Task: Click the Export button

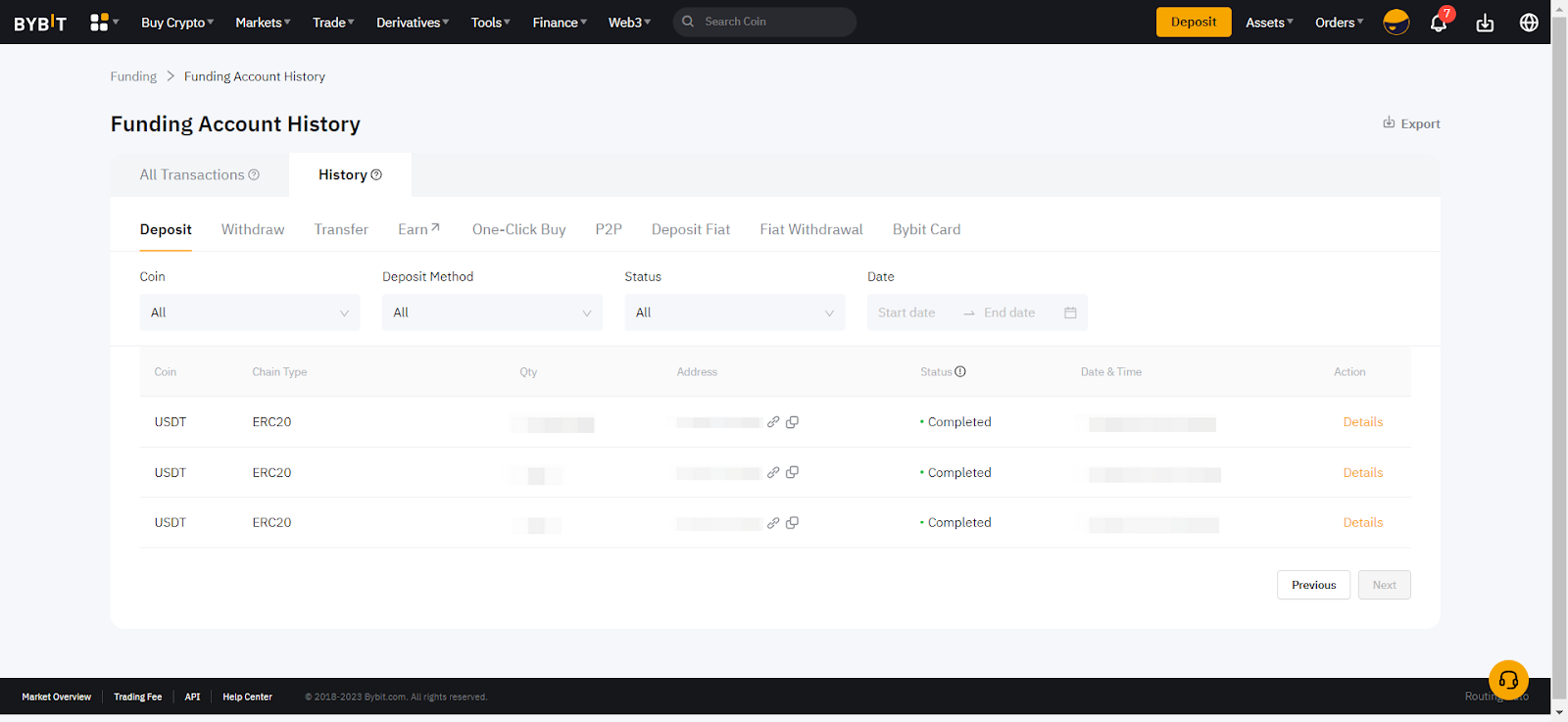Action: click(x=1411, y=123)
